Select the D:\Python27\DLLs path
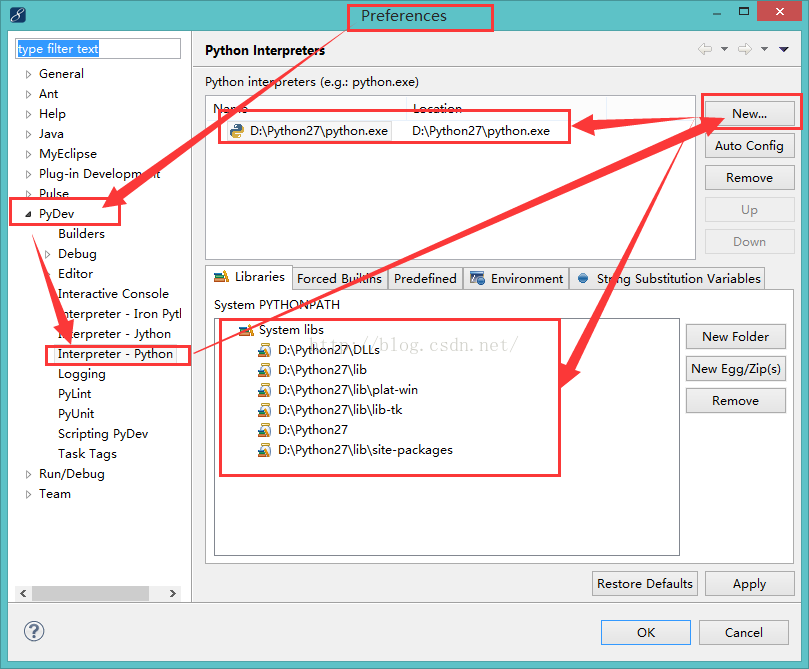The width and height of the screenshot is (809, 669). (329, 350)
